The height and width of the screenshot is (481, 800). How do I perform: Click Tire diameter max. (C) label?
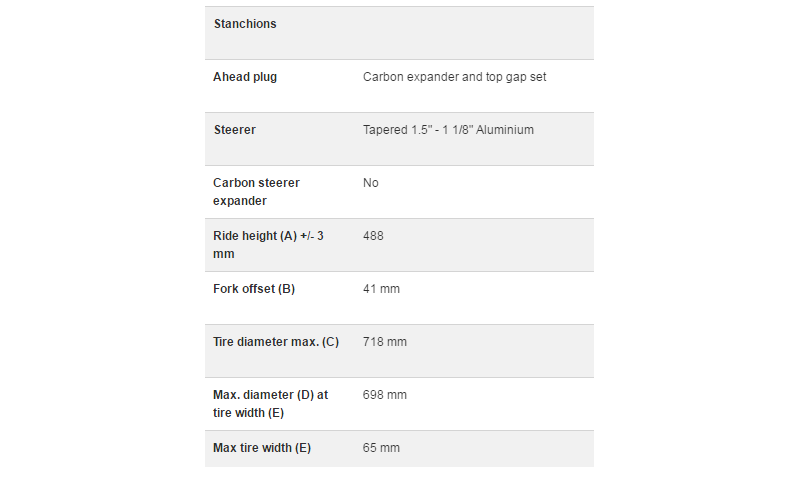pos(276,342)
